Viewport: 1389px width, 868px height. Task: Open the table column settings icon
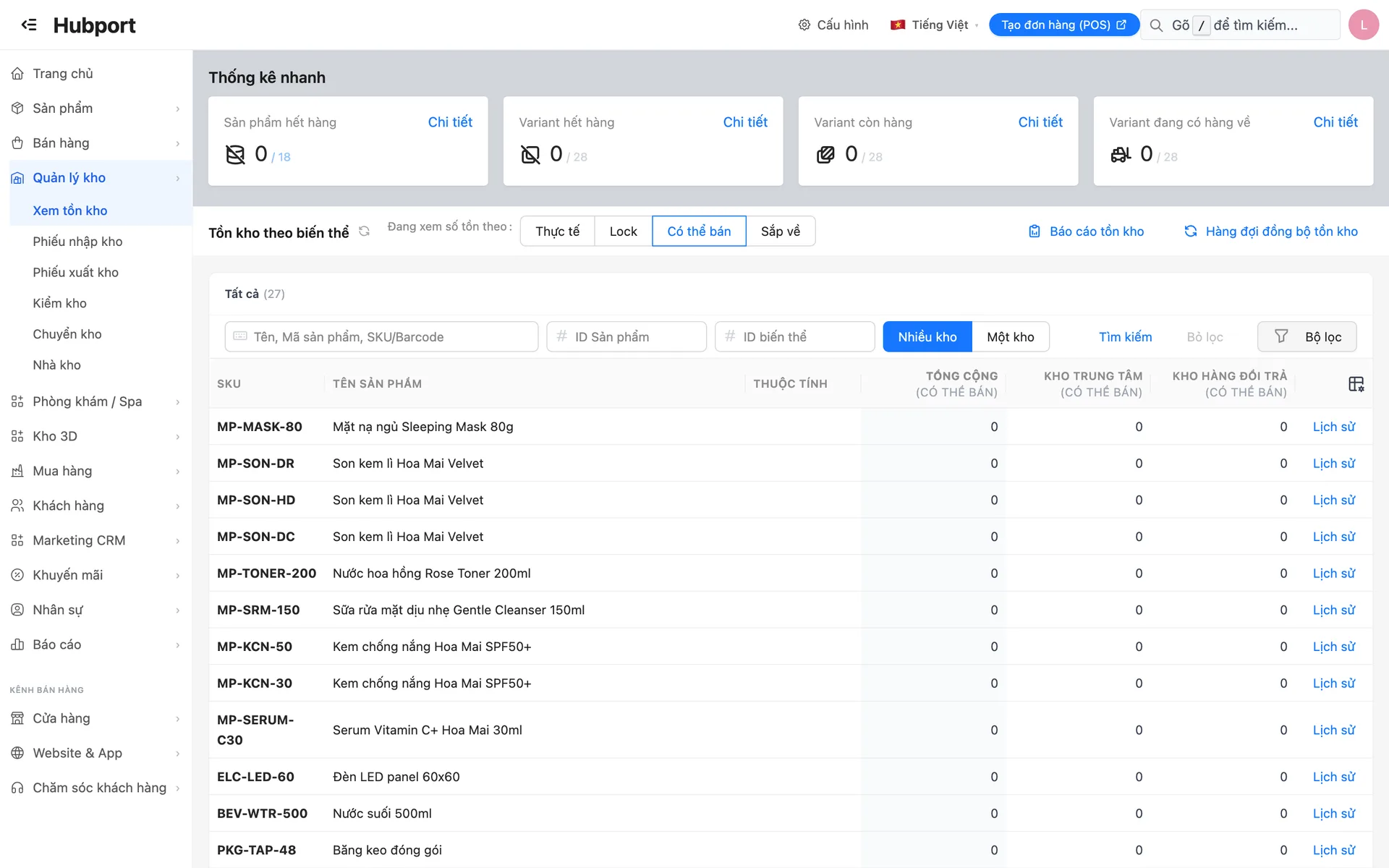tap(1356, 384)
